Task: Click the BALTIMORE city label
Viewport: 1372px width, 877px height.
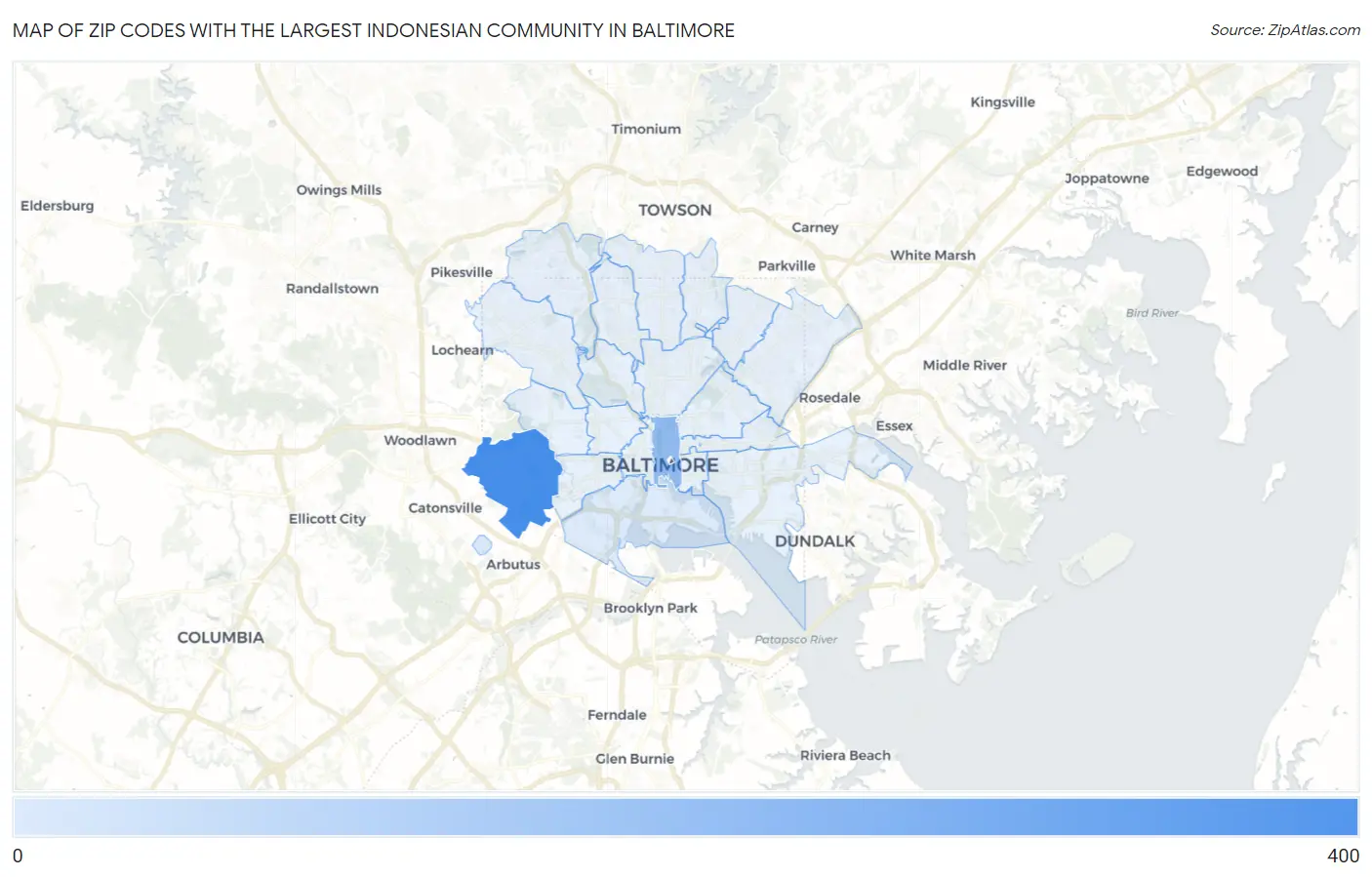Action: 661,465
